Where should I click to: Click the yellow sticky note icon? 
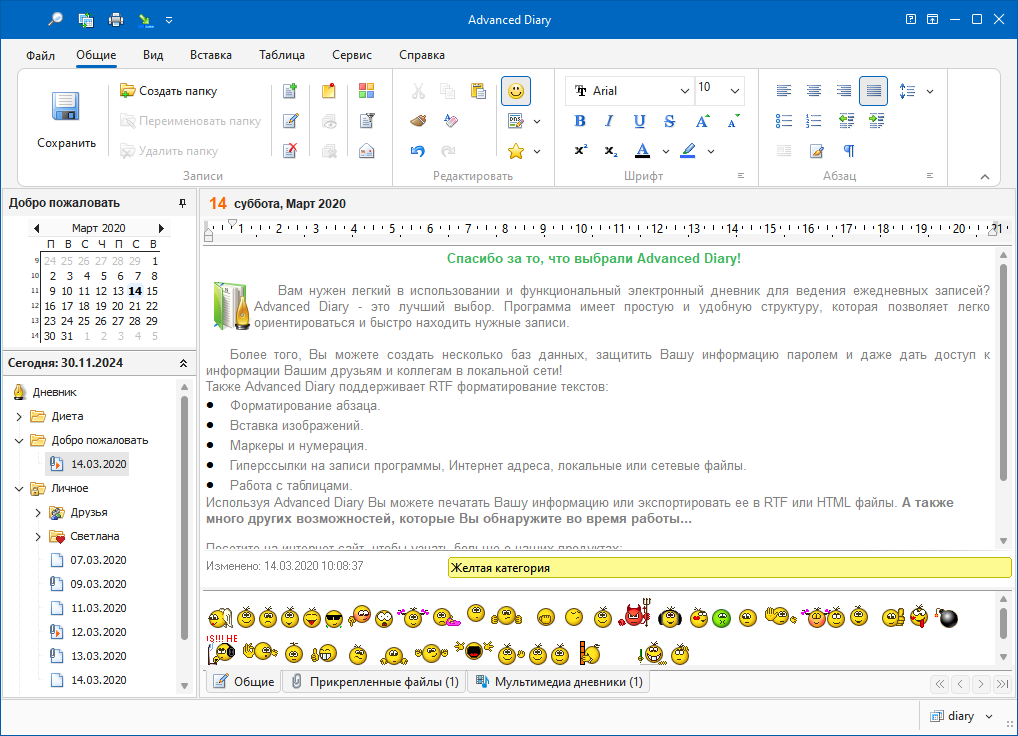click(x=329, y=91)
